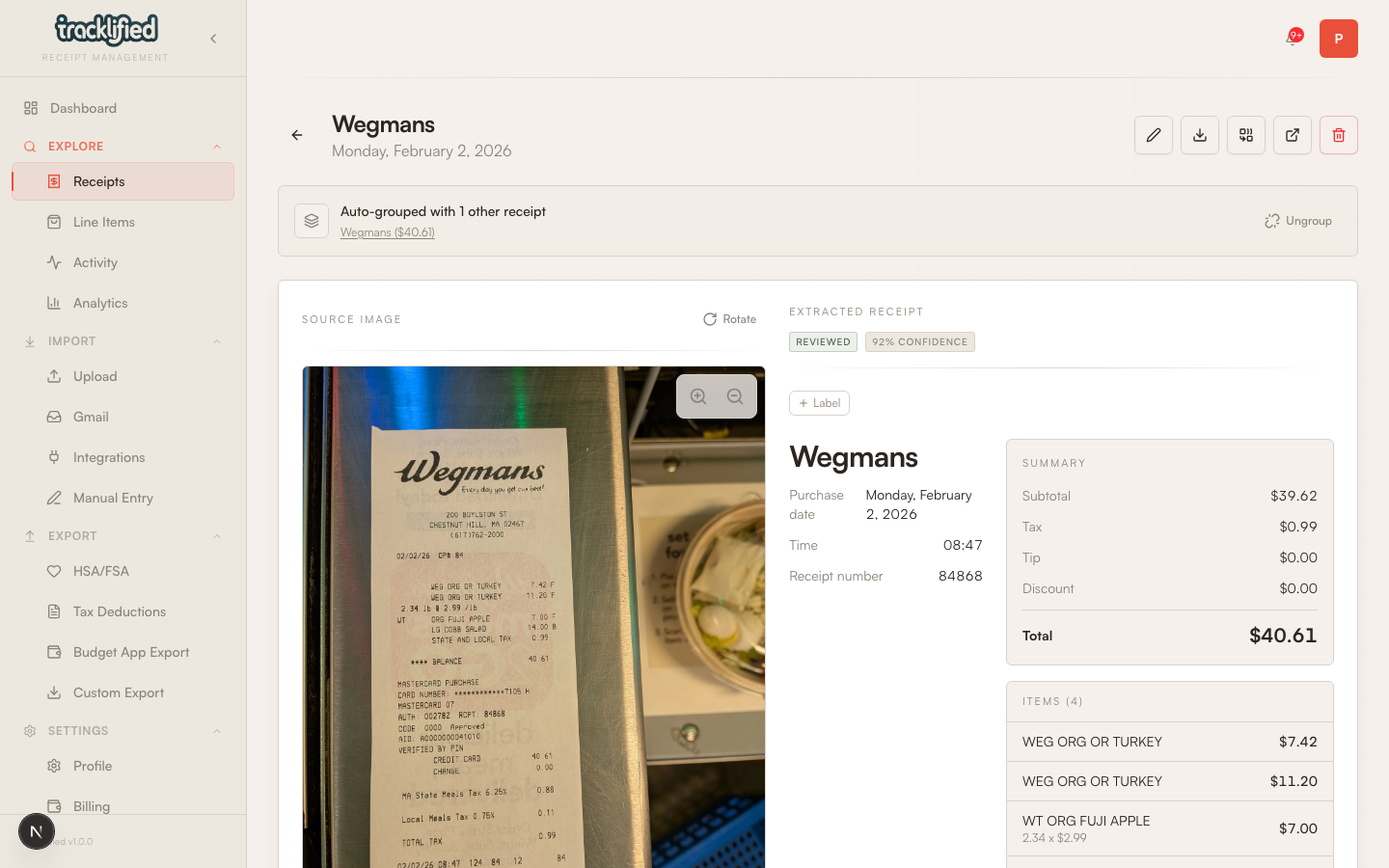
Task: Open the QR code icon button
Action: tap(1246, 135)
